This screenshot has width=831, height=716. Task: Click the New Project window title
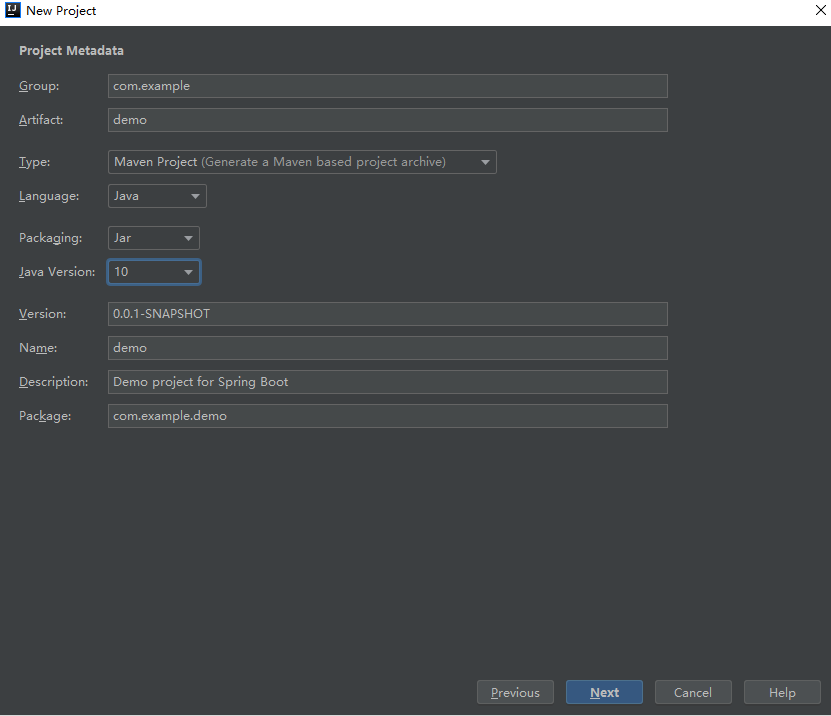(61, 11)
